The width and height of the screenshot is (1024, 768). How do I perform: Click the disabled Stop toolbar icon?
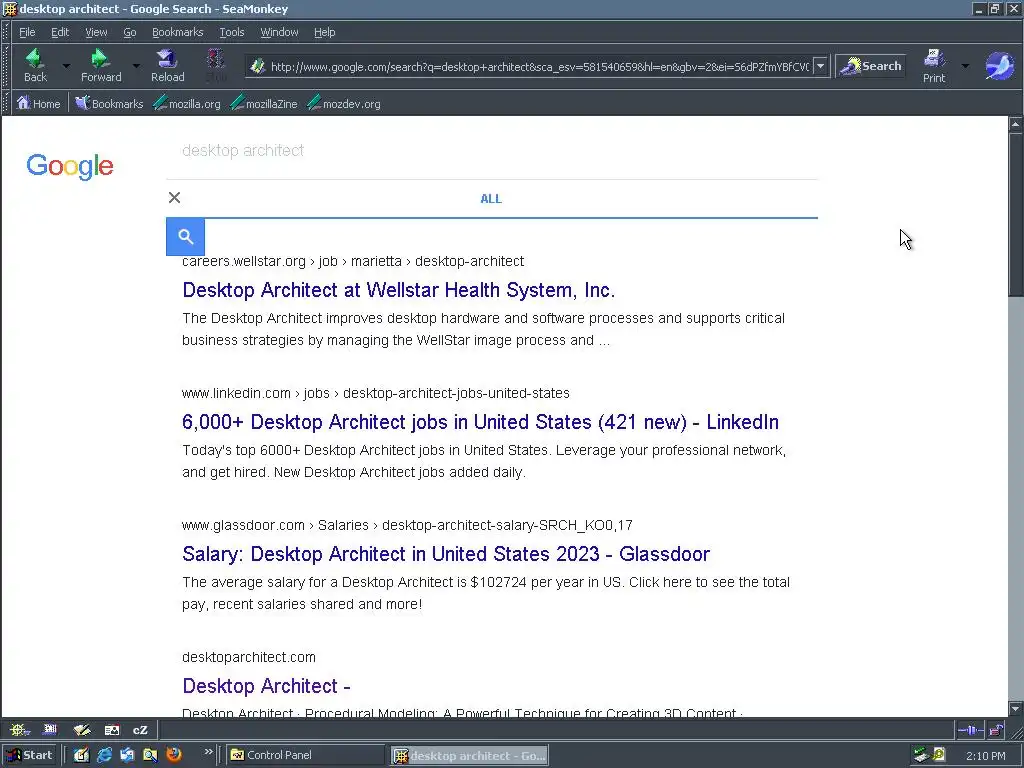[216, 61]
